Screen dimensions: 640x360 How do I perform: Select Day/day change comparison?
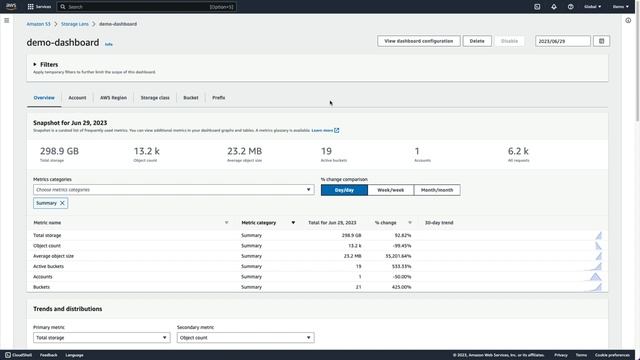(344, 190)
